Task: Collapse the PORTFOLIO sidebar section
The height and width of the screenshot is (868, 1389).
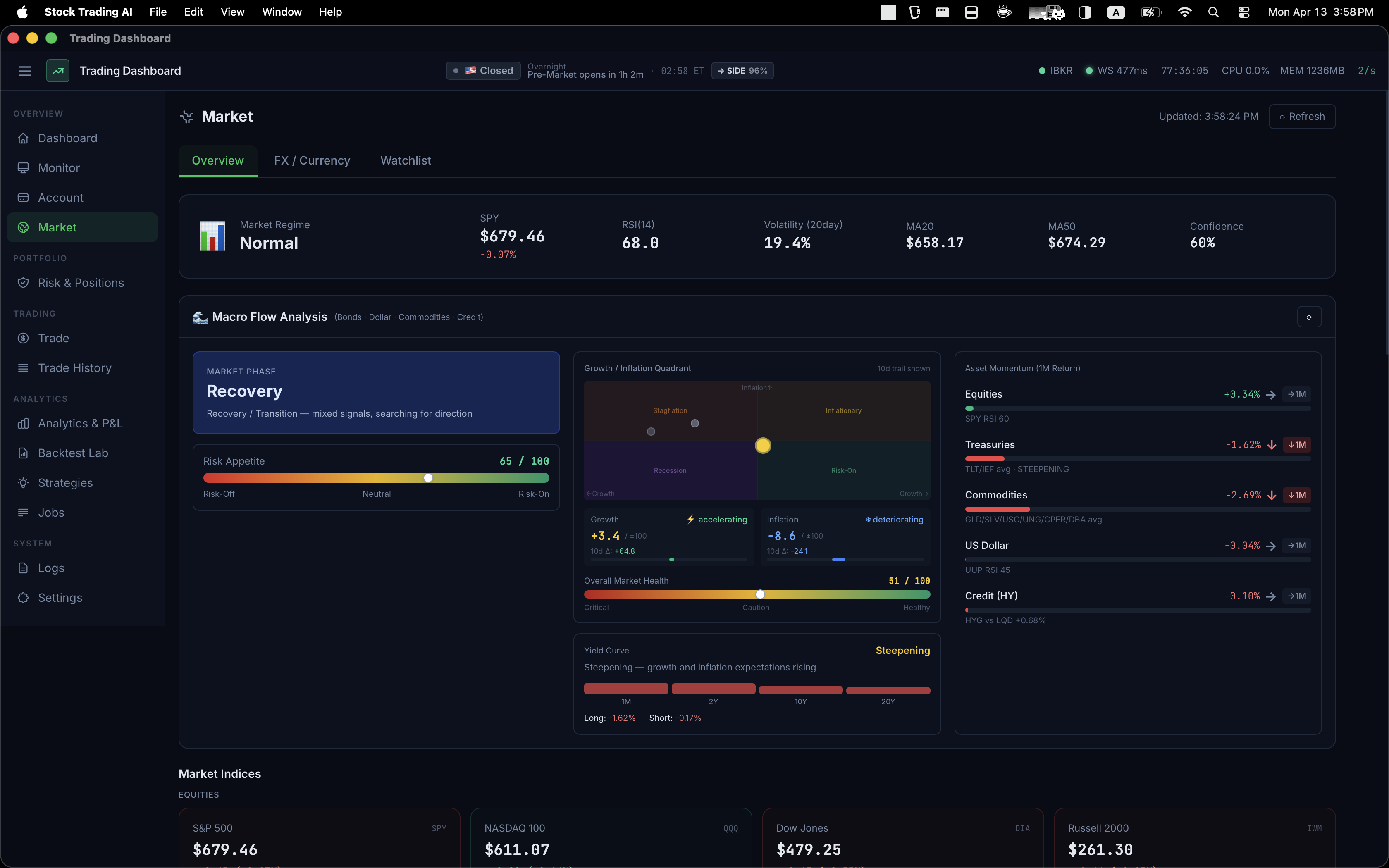Action: [40, 258]
